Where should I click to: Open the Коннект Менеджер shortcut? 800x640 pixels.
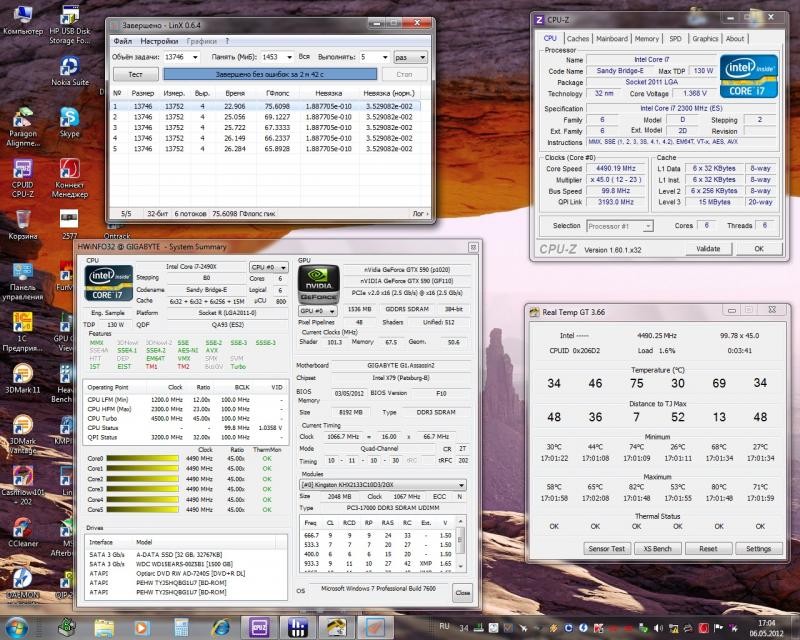[x=69, y=178]
